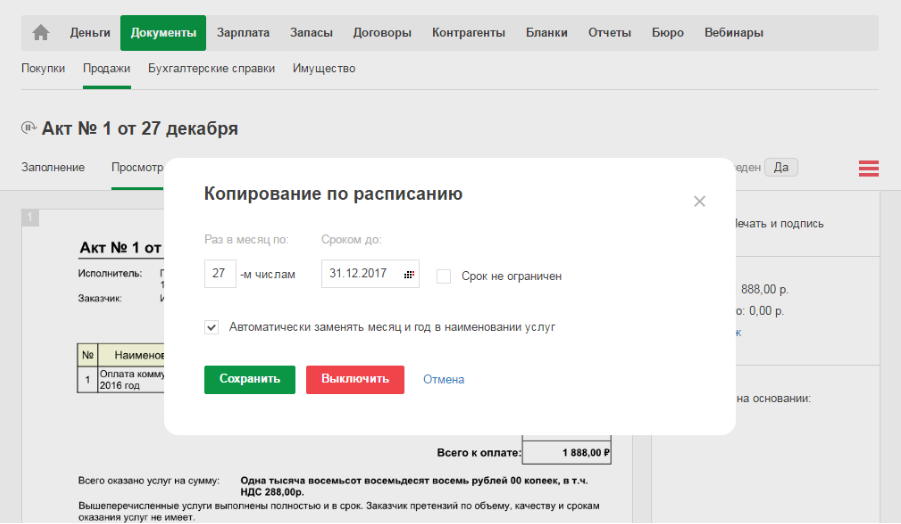Click the day-of-month input field
The width and height of the screenshot is (901, 524).
[219, 275]
